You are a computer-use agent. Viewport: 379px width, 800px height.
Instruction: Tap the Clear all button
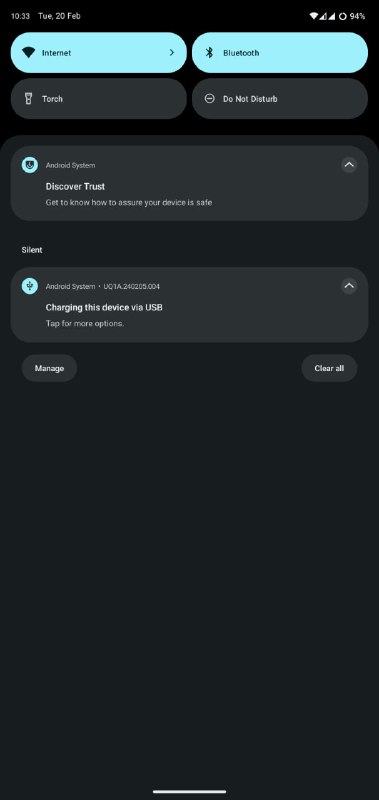[329, 368]
